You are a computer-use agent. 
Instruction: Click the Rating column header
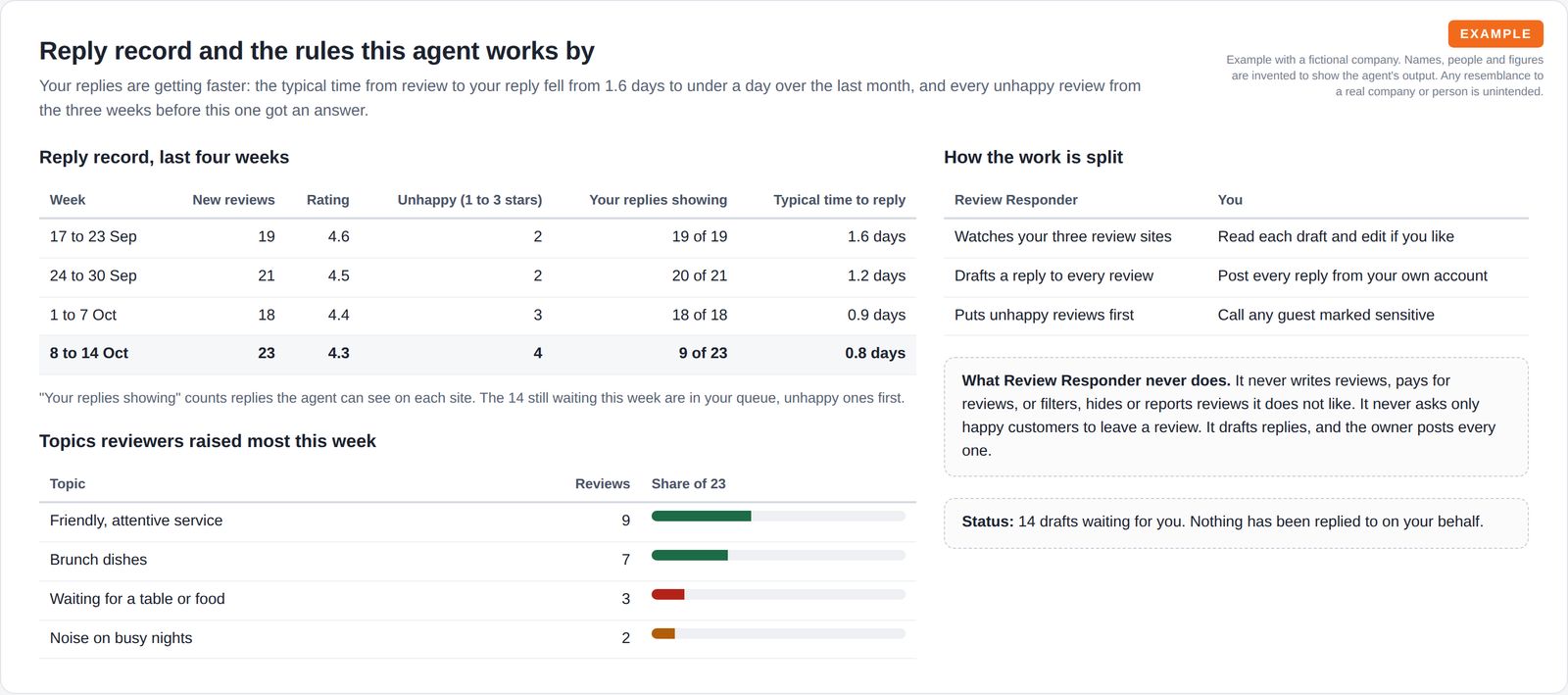click(x=327, y=199)
